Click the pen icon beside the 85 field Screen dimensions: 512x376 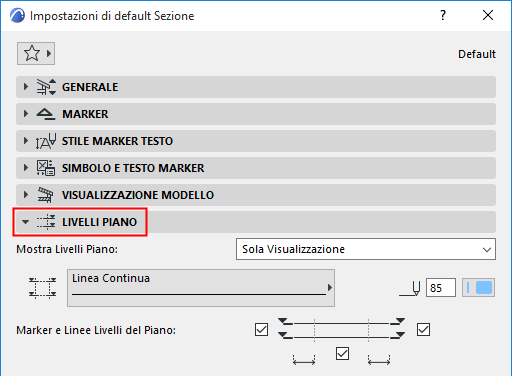[x=410, y=288]
